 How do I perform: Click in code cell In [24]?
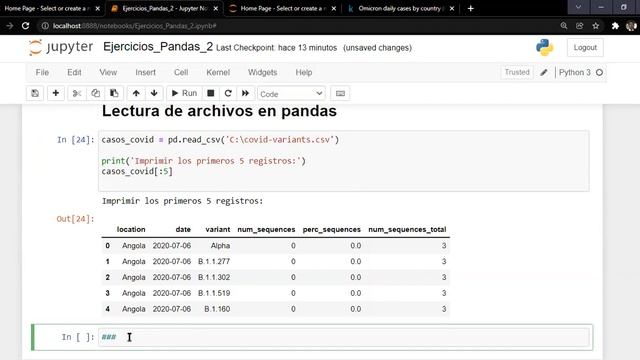point(344,161)
